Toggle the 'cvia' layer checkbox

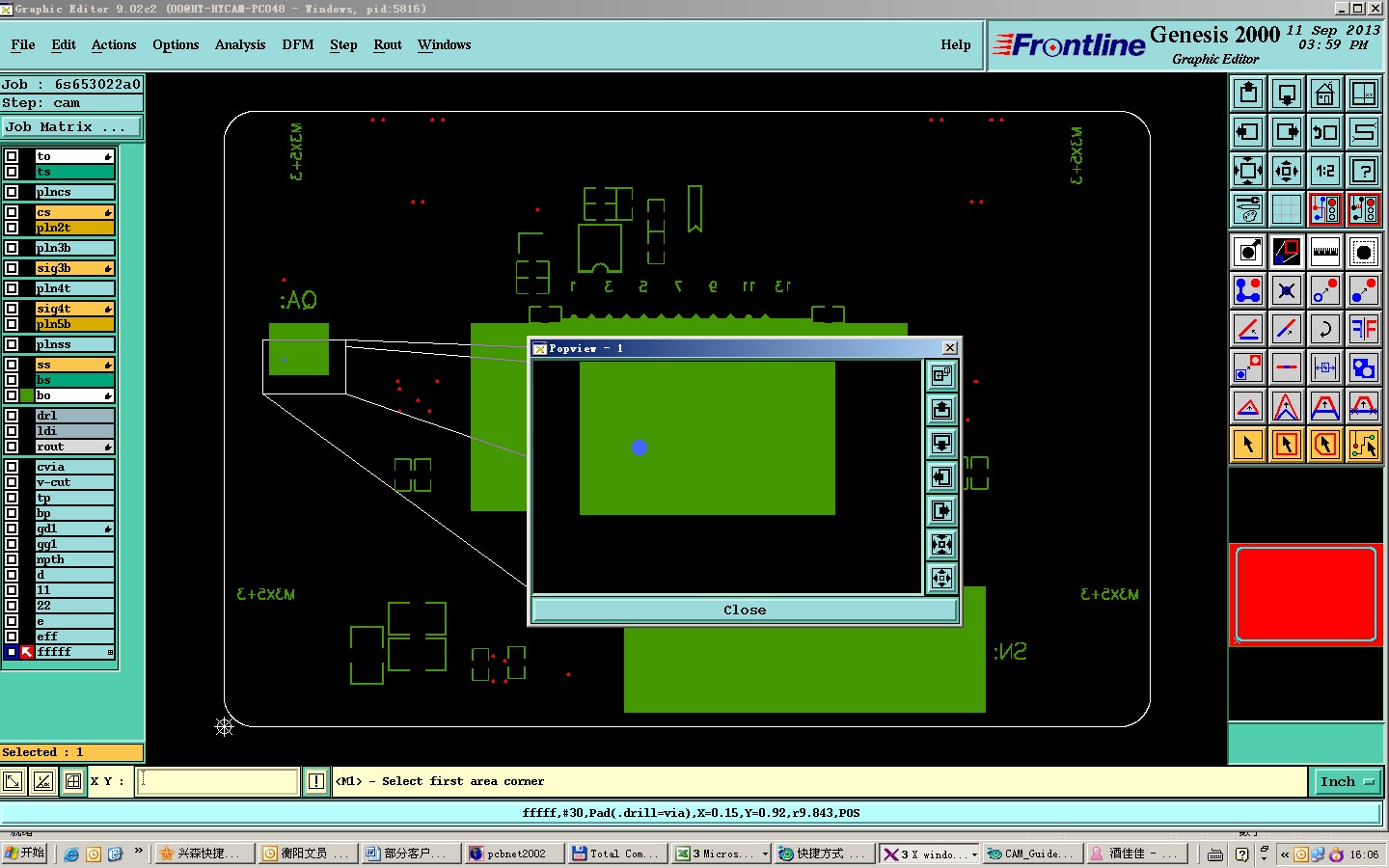[x=12, y=467]
